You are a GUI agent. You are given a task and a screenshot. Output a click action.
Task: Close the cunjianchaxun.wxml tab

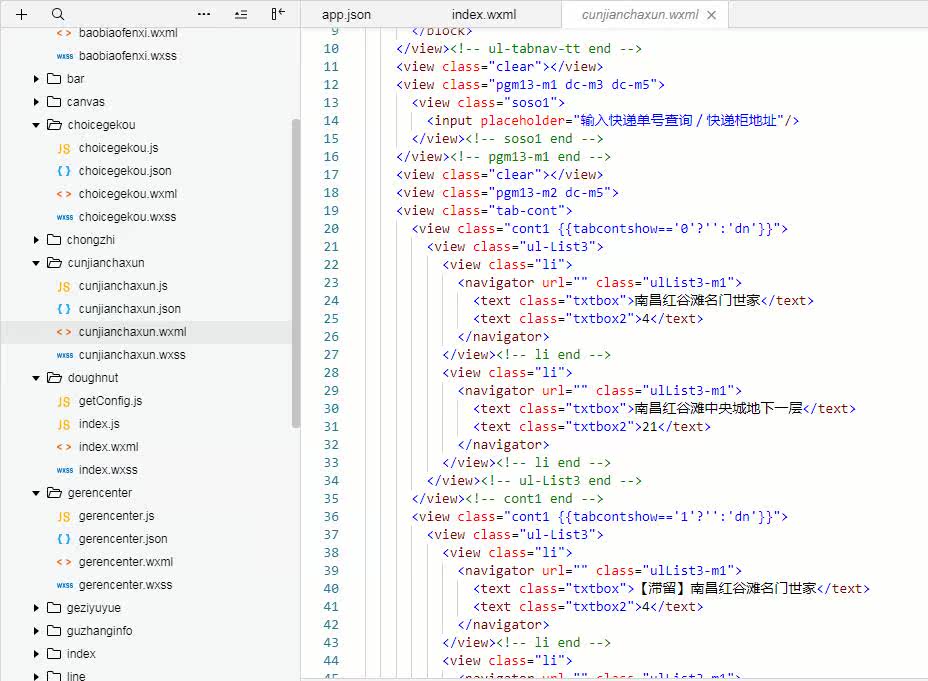click(x=712, y=15)
